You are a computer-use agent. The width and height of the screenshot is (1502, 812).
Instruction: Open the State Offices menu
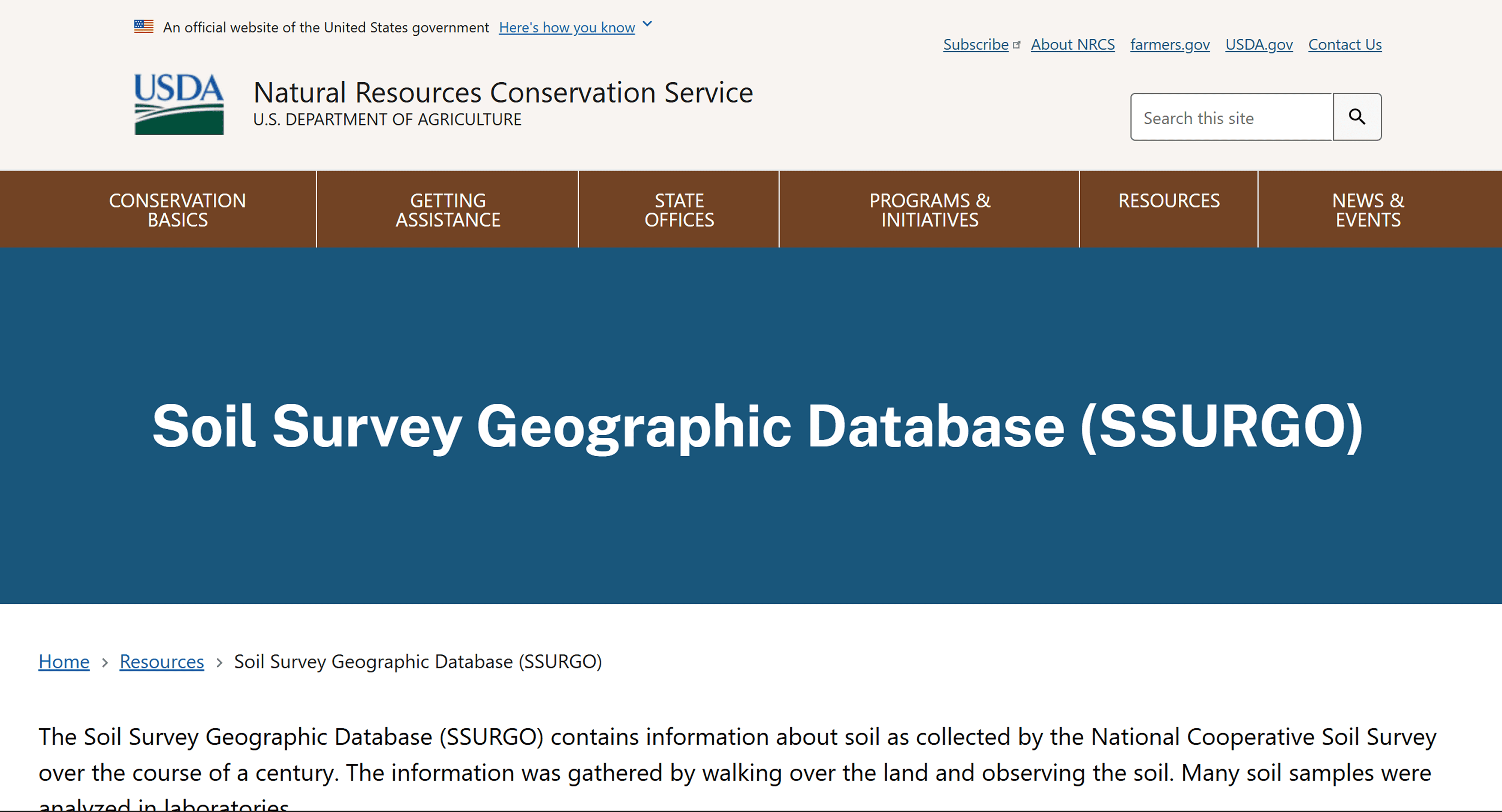pyautogui.click(x=679, y=210)
